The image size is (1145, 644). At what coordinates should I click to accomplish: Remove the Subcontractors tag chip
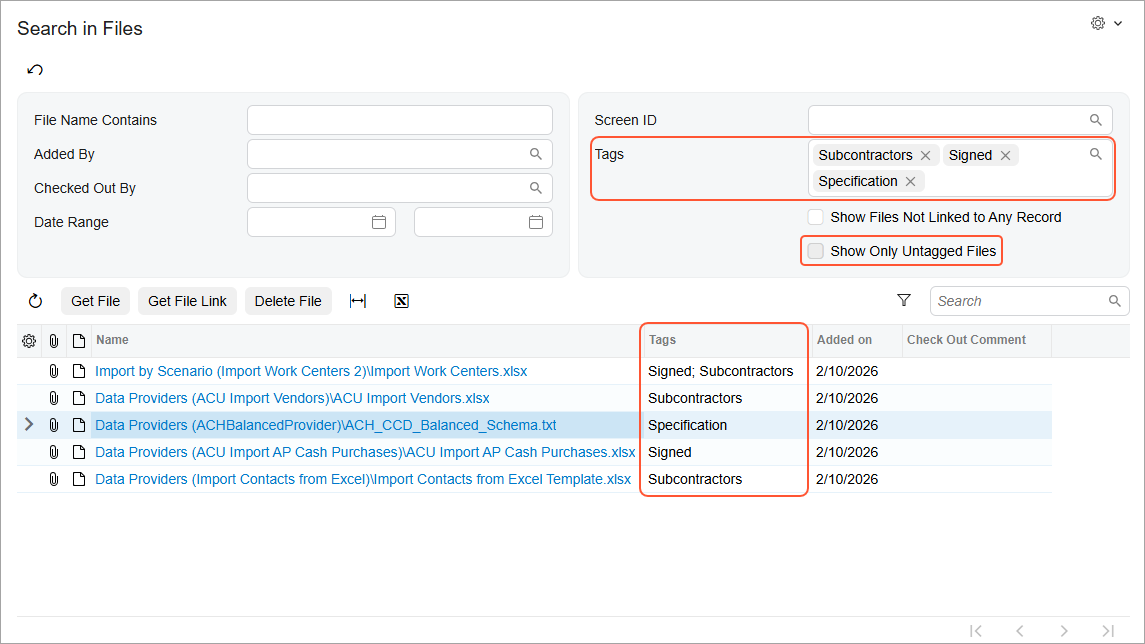coord(925,156)
